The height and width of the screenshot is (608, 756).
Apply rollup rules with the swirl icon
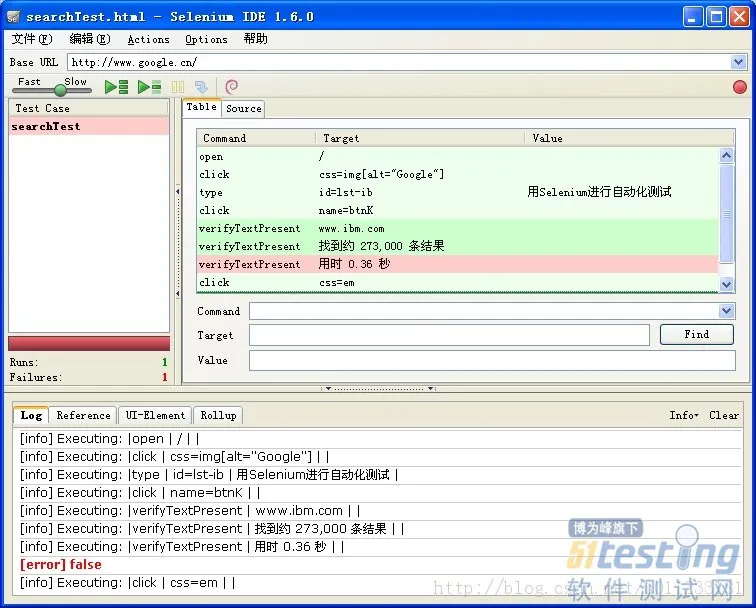(231, 87)
